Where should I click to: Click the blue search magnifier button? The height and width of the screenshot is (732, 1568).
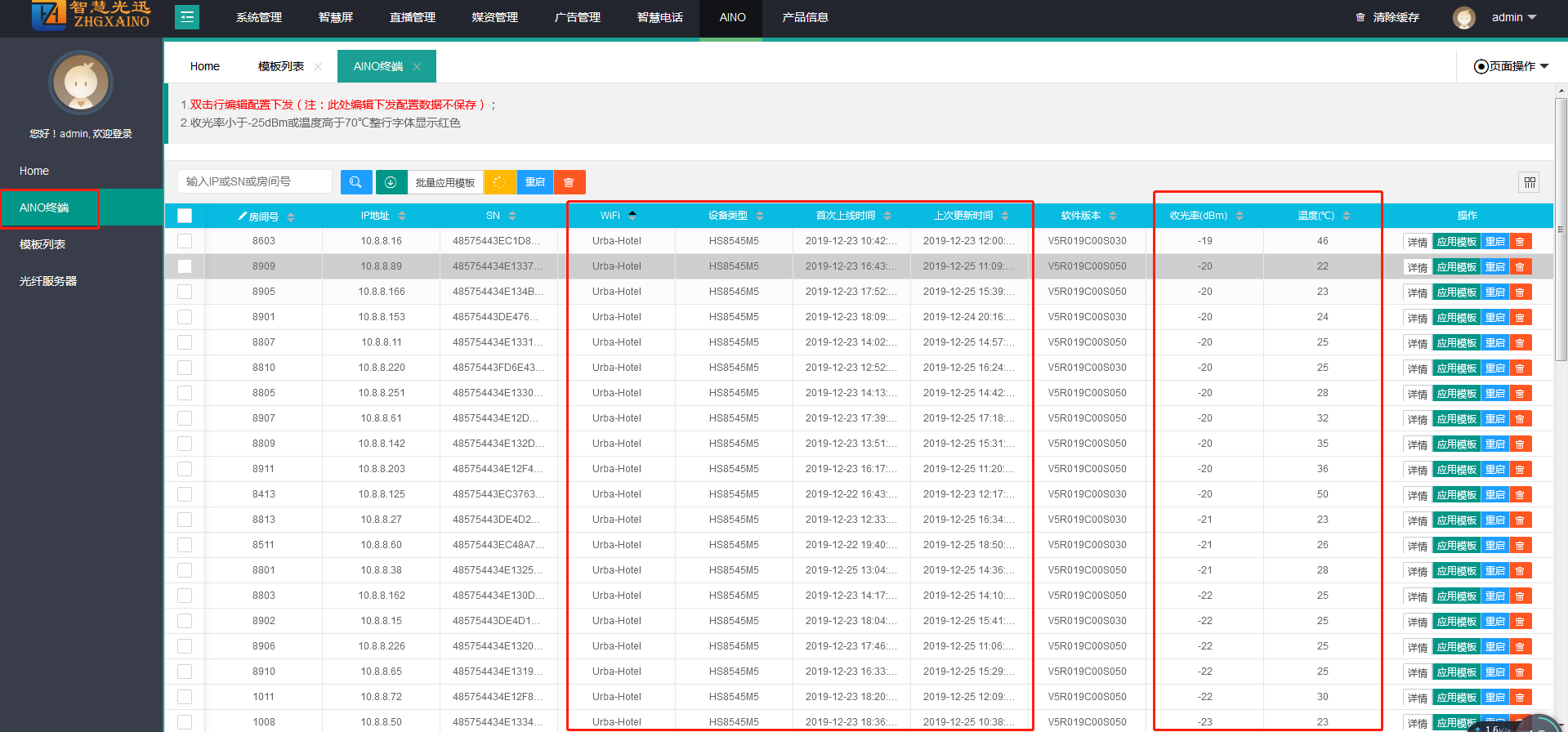(355, 182)
